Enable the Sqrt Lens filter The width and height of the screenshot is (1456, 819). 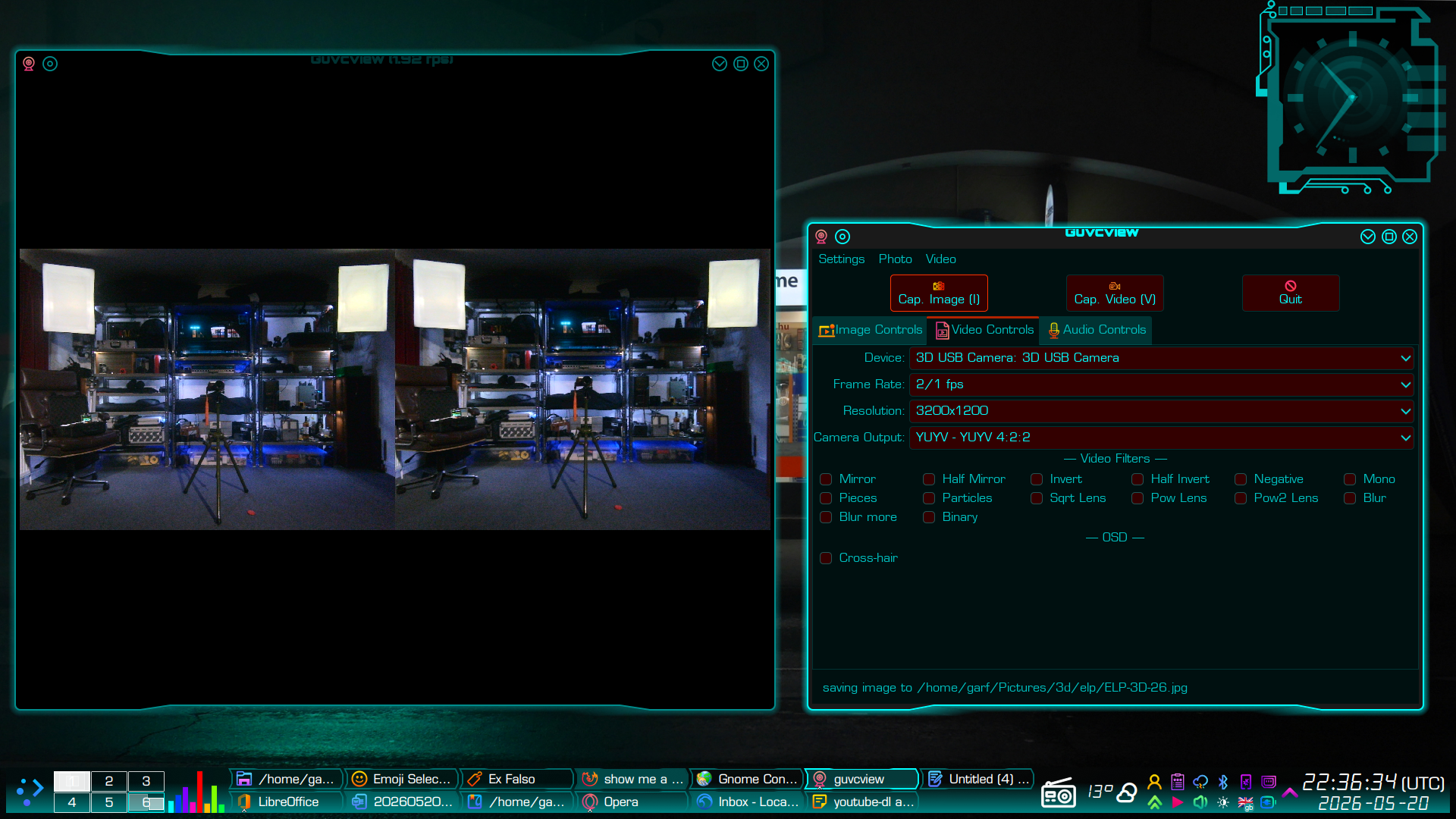pos(1037,498)
